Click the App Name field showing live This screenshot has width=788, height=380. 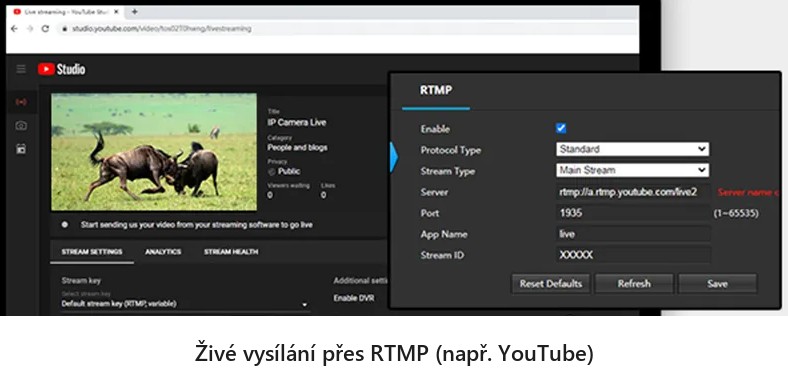coord(633,234)
